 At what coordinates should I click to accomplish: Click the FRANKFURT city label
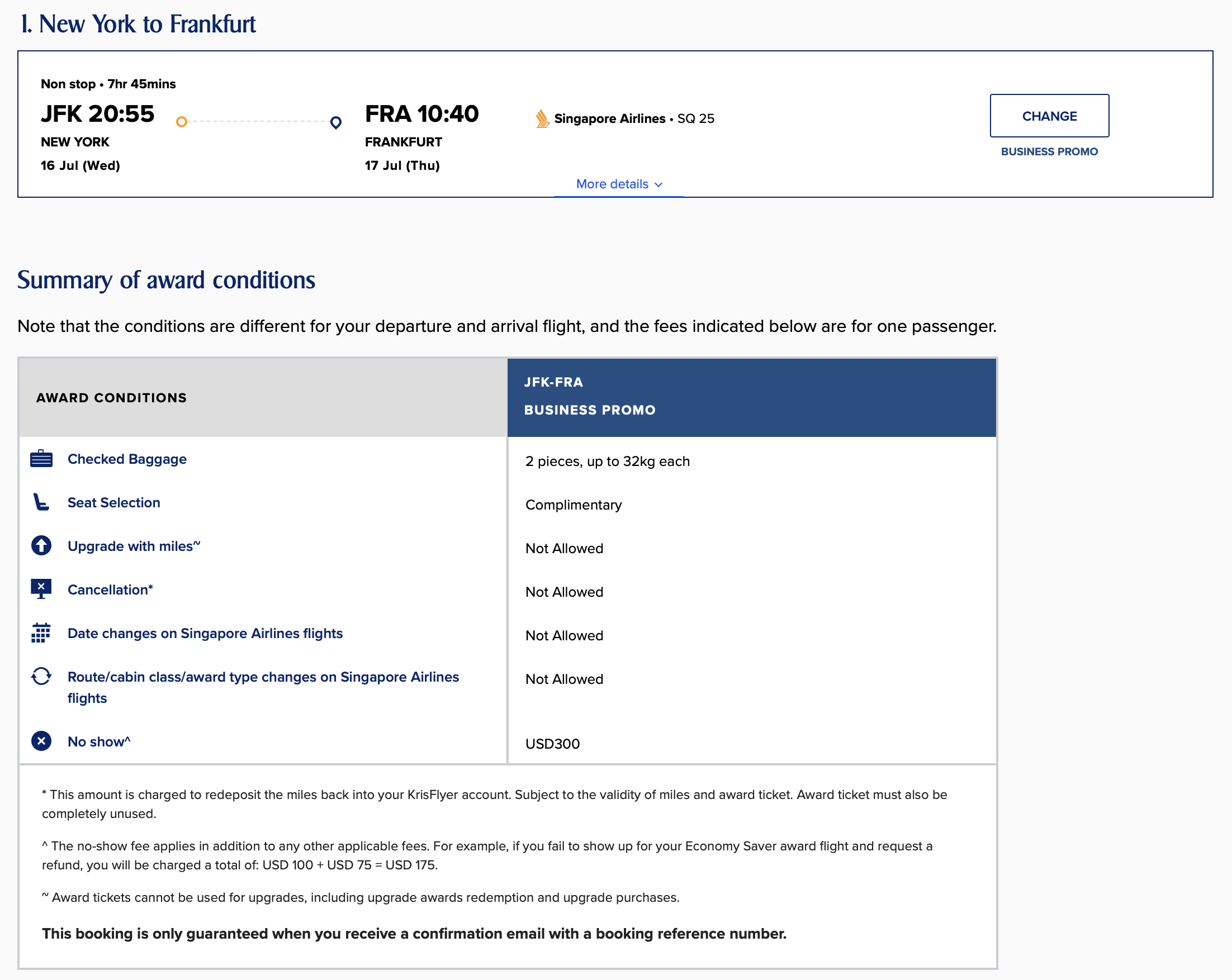click(x=404, y=141)
